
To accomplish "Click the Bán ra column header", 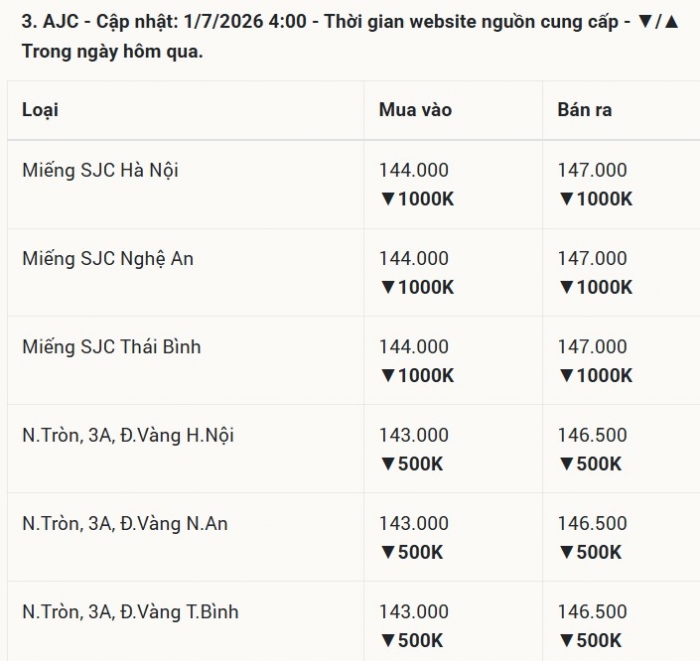I will click(584, 110).
